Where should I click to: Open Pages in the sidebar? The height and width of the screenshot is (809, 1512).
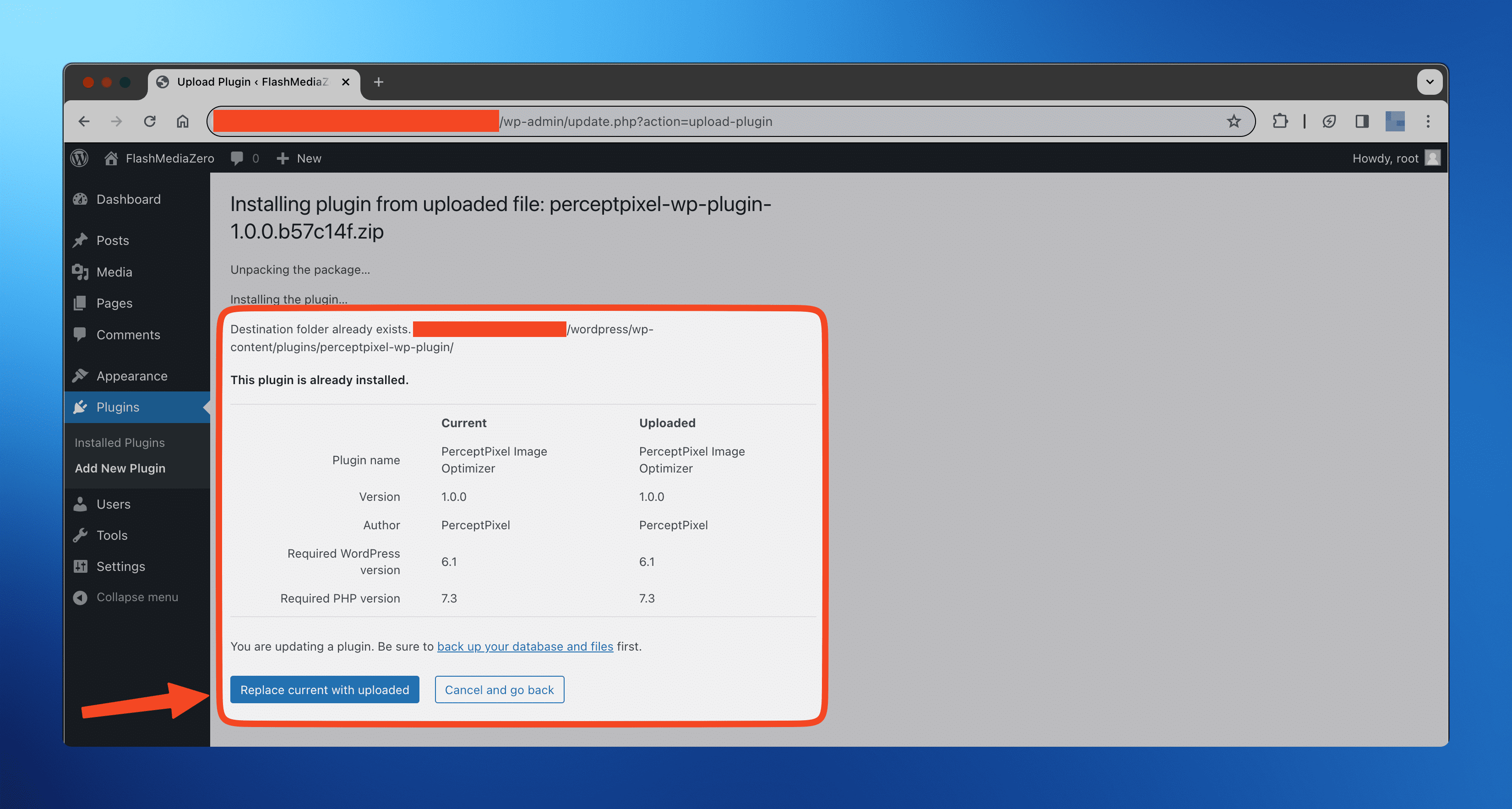137,304
